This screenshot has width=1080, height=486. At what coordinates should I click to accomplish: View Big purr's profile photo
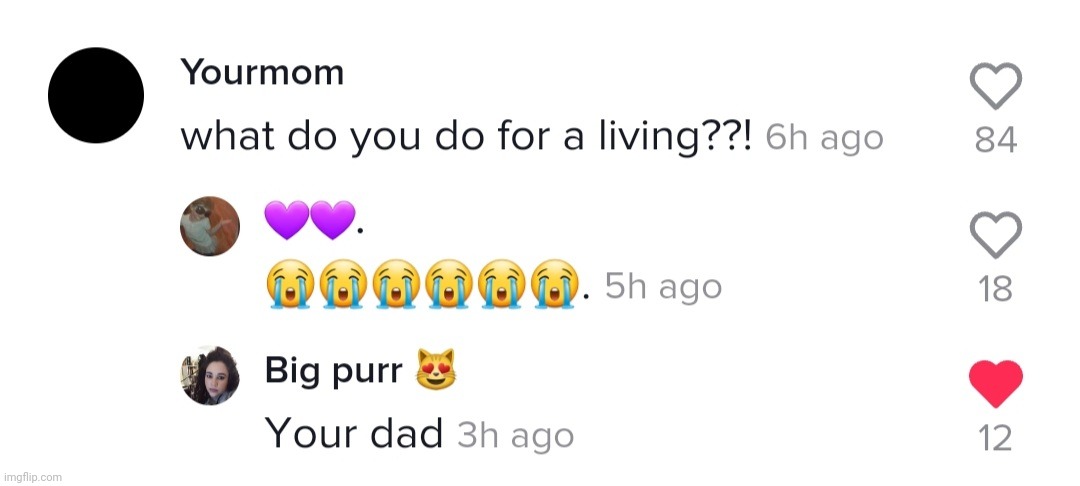tap(210, 376)
